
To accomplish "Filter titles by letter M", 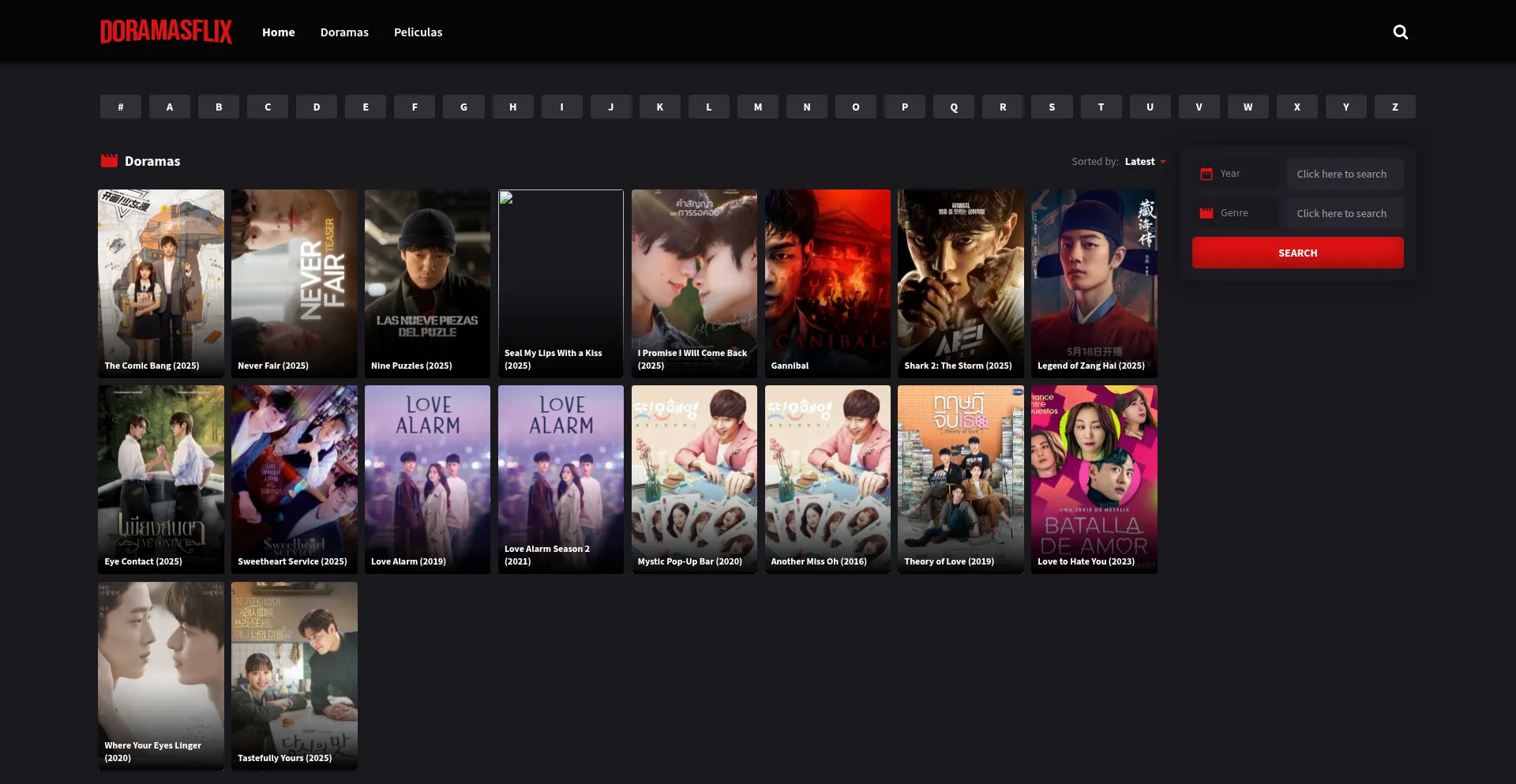I will coord(758,107).
